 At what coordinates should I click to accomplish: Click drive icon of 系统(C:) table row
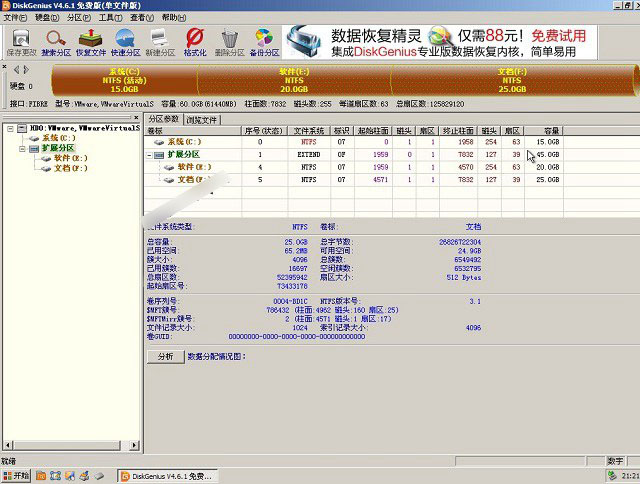[x=159, y=142]
